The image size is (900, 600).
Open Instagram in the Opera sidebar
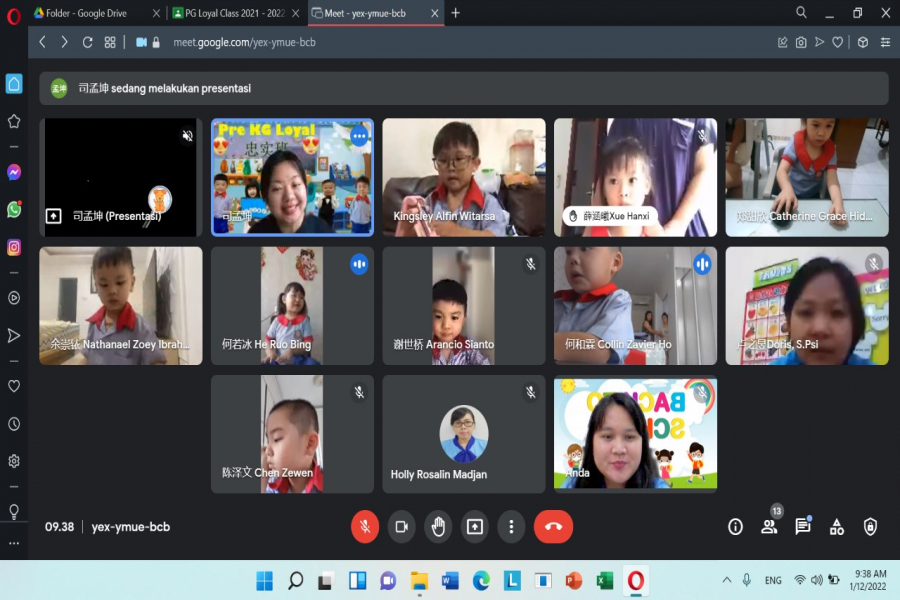[x=14, y=247]
